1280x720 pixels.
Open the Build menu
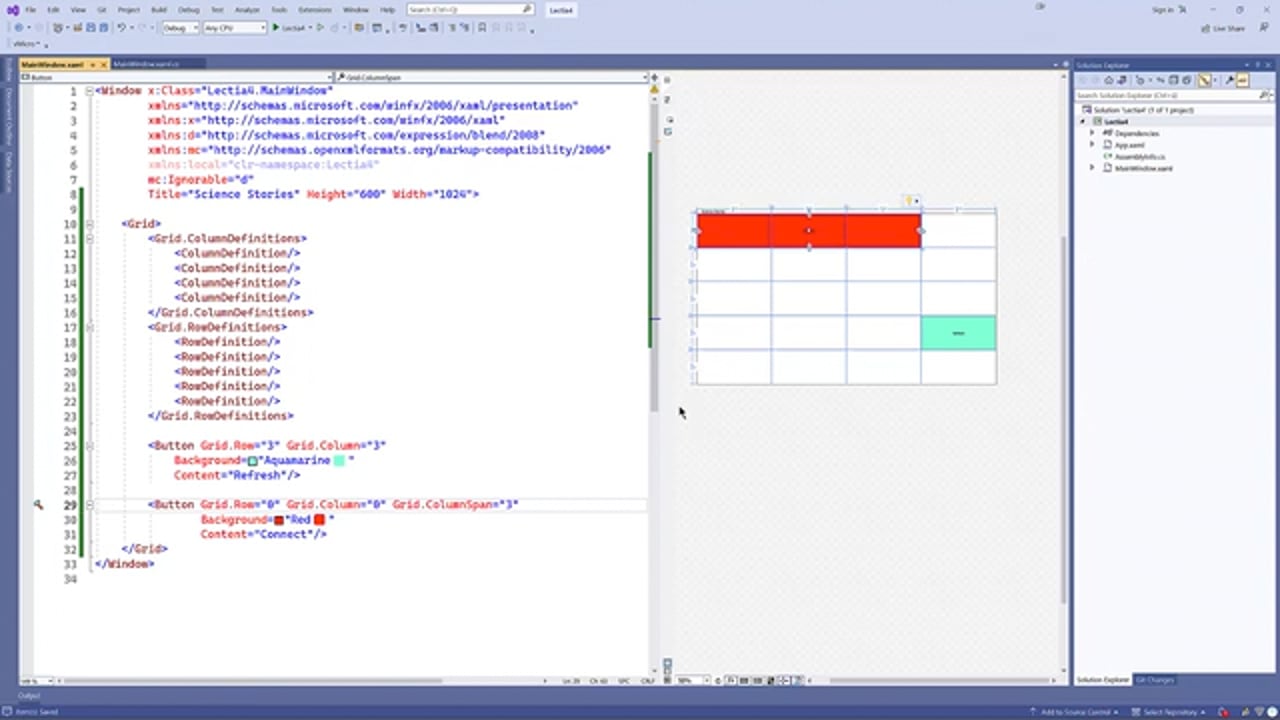pos(159,10)
